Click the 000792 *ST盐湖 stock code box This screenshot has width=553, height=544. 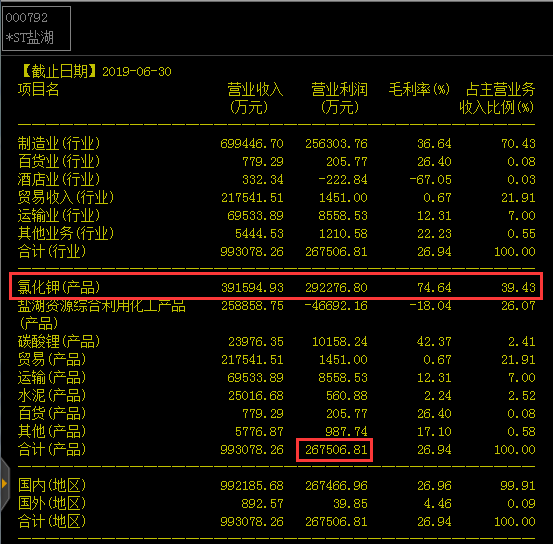pos(36,28)
